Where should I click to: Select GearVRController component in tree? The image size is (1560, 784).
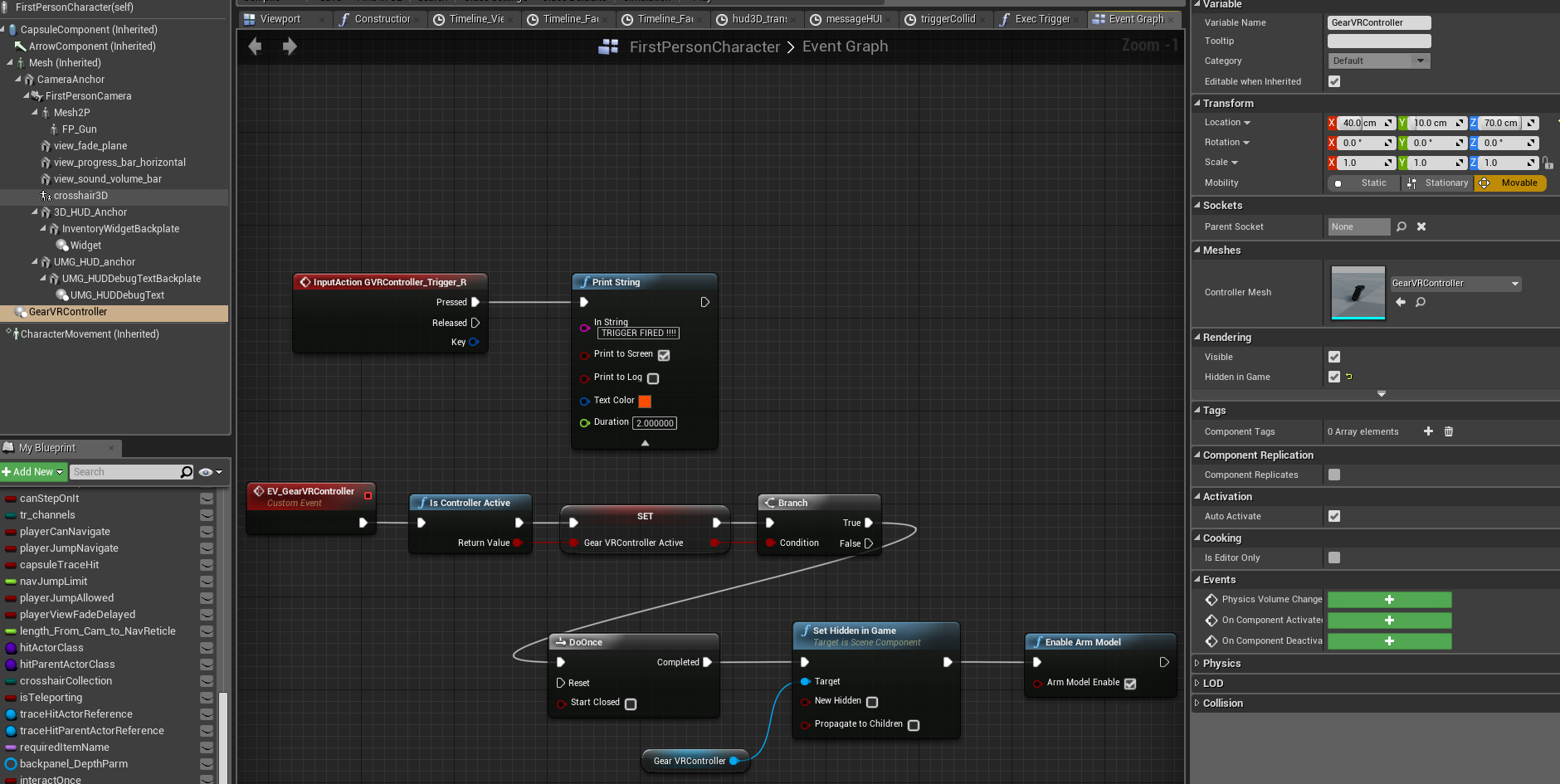coord(115,312)
